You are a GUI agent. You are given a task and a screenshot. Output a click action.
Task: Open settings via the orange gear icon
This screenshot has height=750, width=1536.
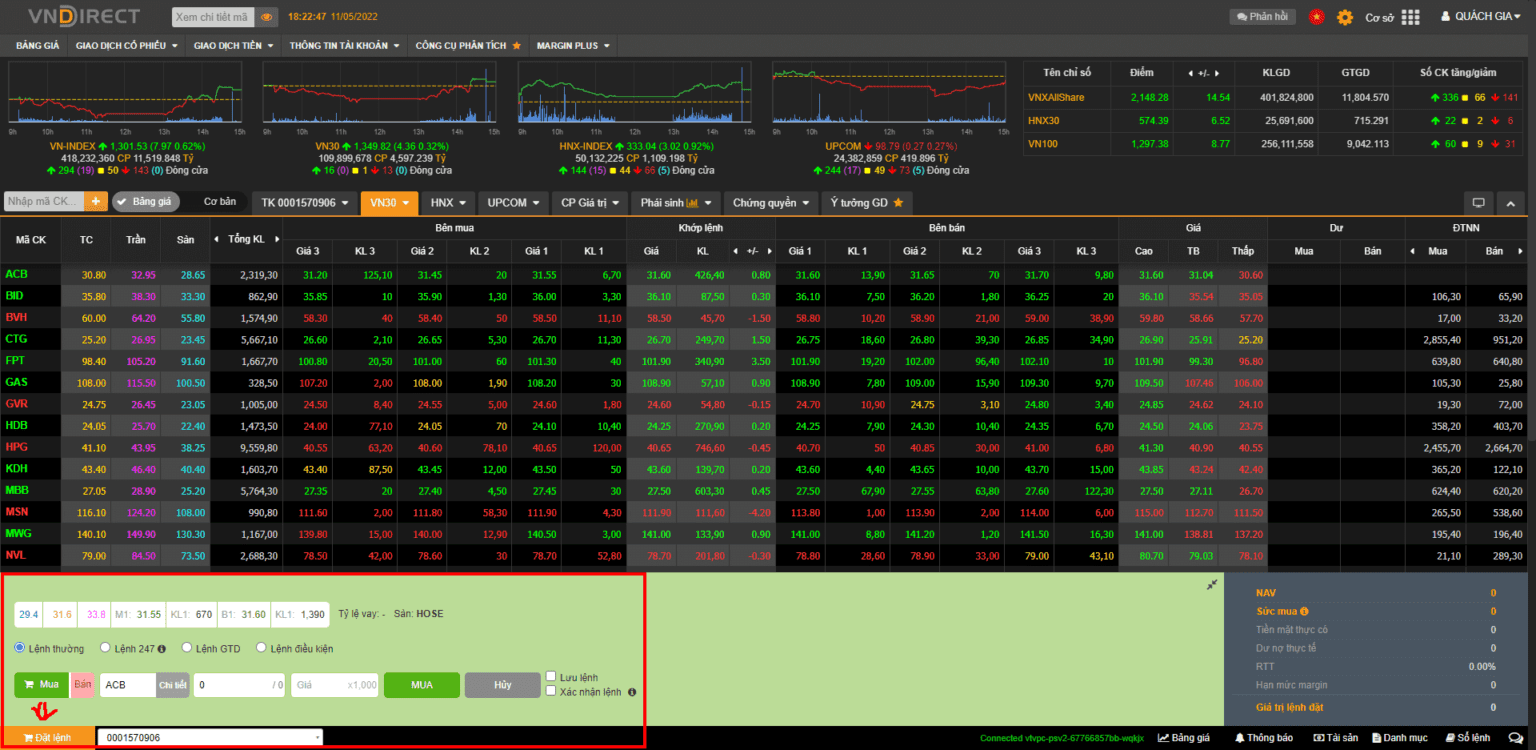pos(1345,17)
